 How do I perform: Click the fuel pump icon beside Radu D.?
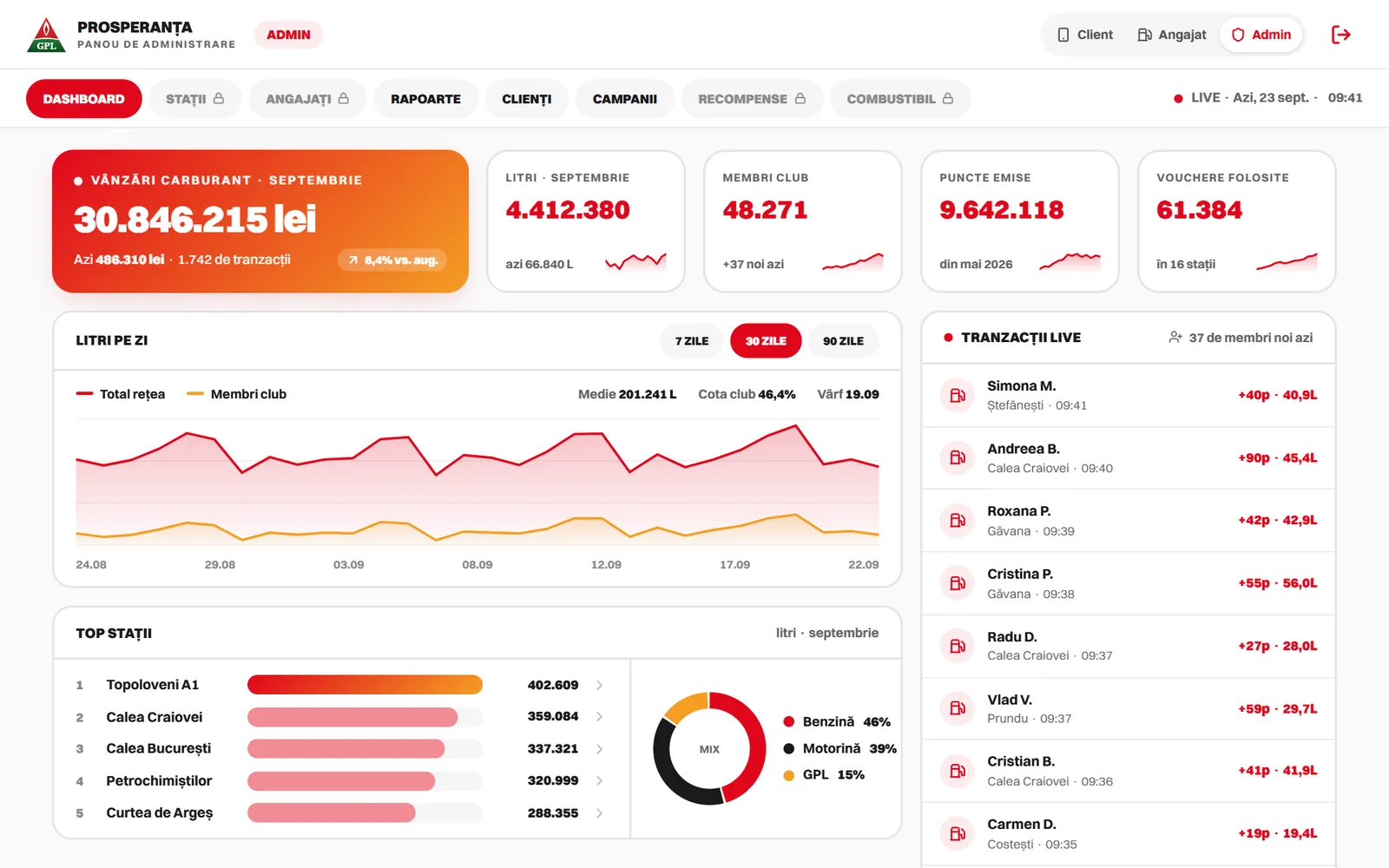click(x=958, y=646)
